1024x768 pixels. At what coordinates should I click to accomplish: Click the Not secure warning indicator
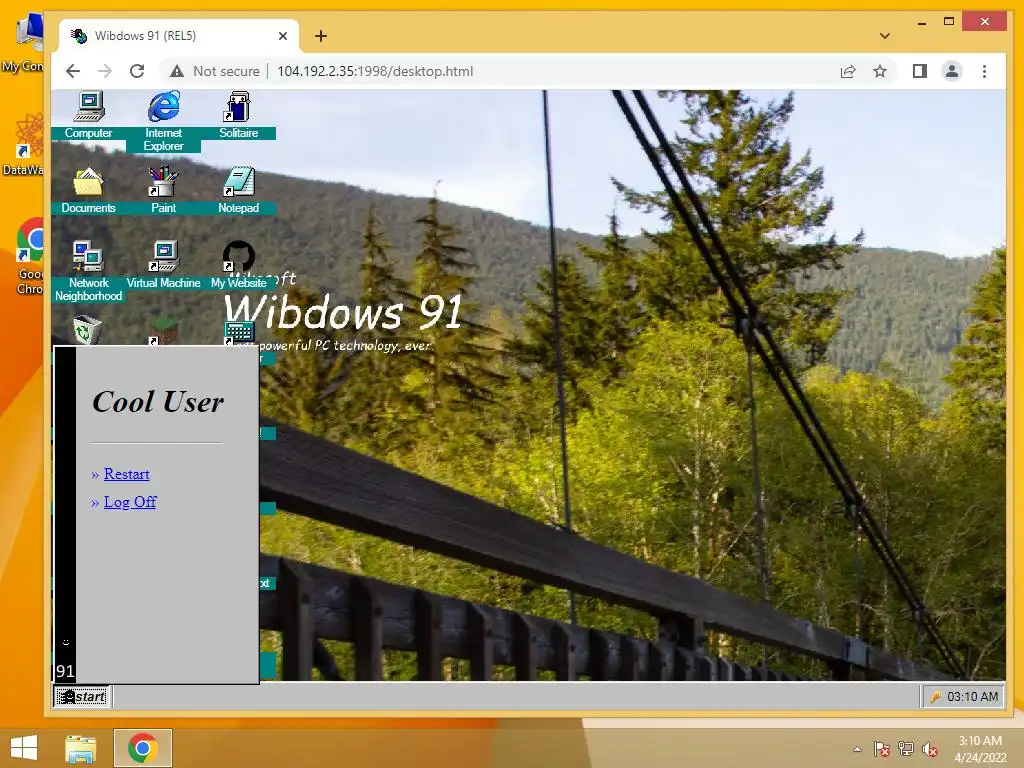coord(215,71)
